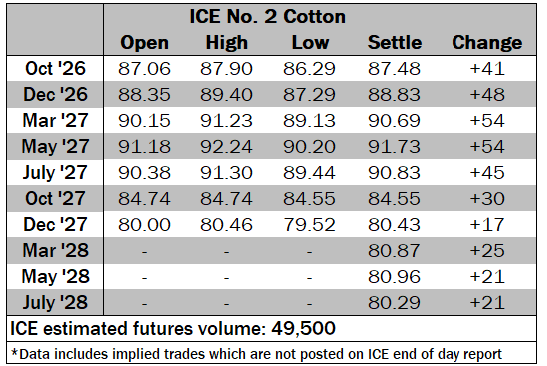Click the Dec '27 row label
The image size is (547, 366).
point(55,224)
